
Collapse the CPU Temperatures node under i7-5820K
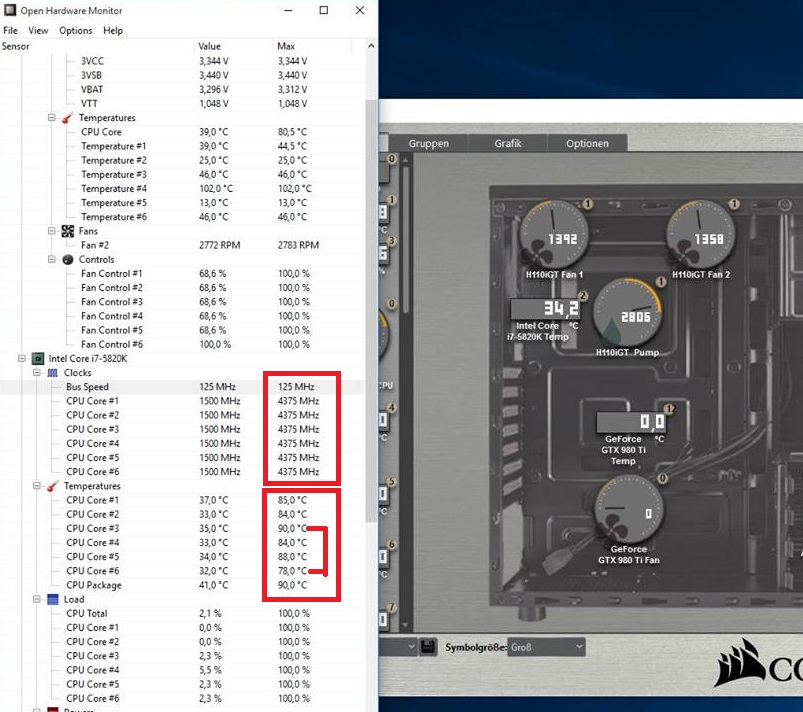tap(36, 486)
